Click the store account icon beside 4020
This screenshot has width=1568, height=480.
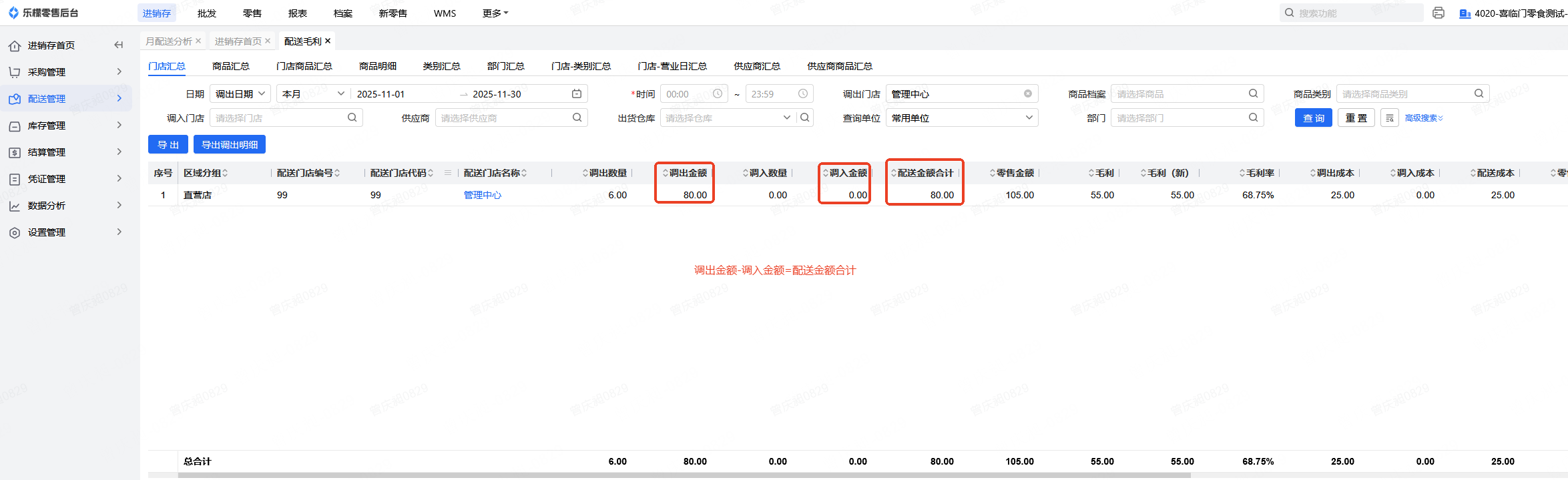(1465, 13)
